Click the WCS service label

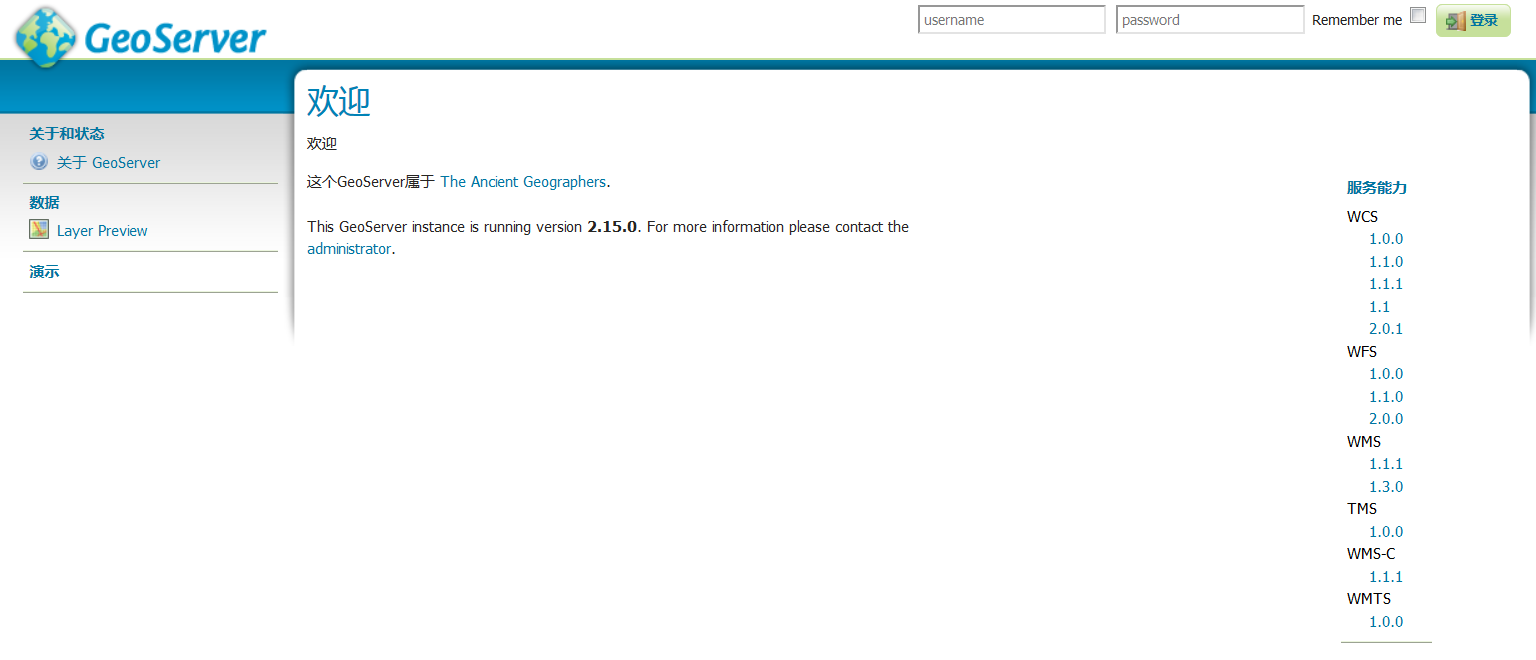click(x=1362, y=216)
